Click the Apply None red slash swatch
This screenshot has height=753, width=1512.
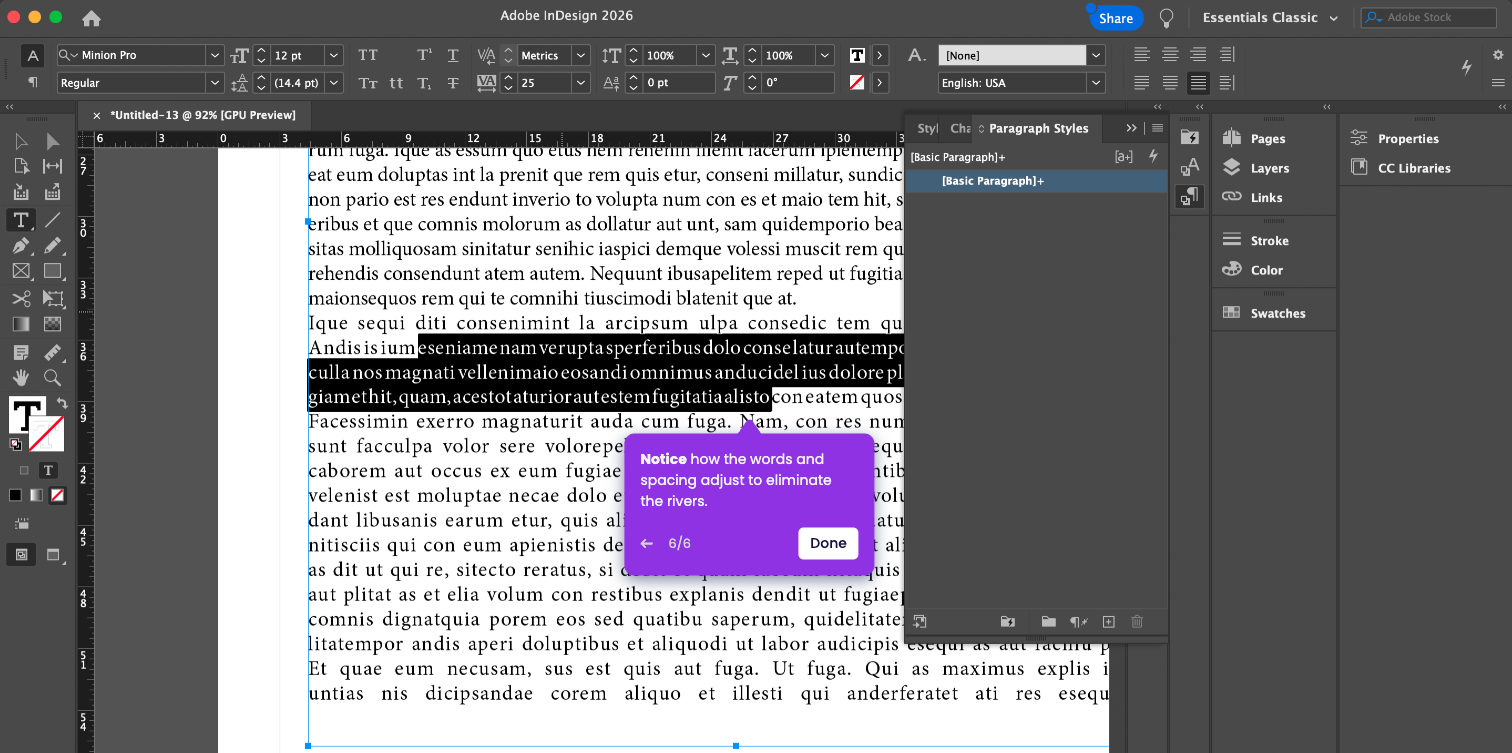tap(57, 495)
